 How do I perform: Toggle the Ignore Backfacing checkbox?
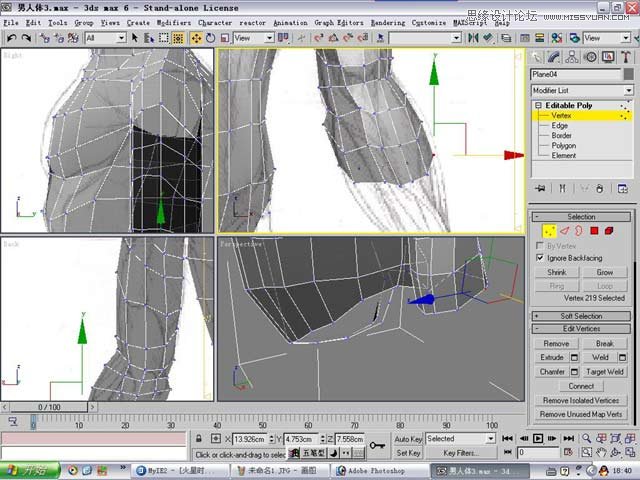541,258
